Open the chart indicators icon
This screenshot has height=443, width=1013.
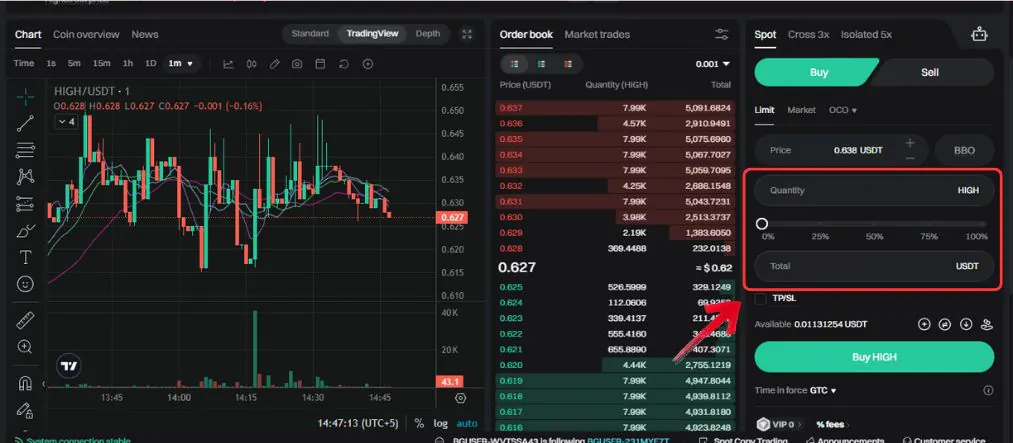pyautogui.click(x=228, y=64)
